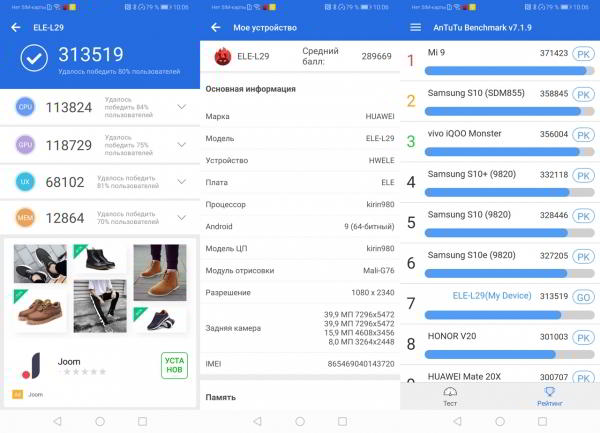
Task: Tap back arrow next to ELE-L29 title
Action: [x=15, y=27]
